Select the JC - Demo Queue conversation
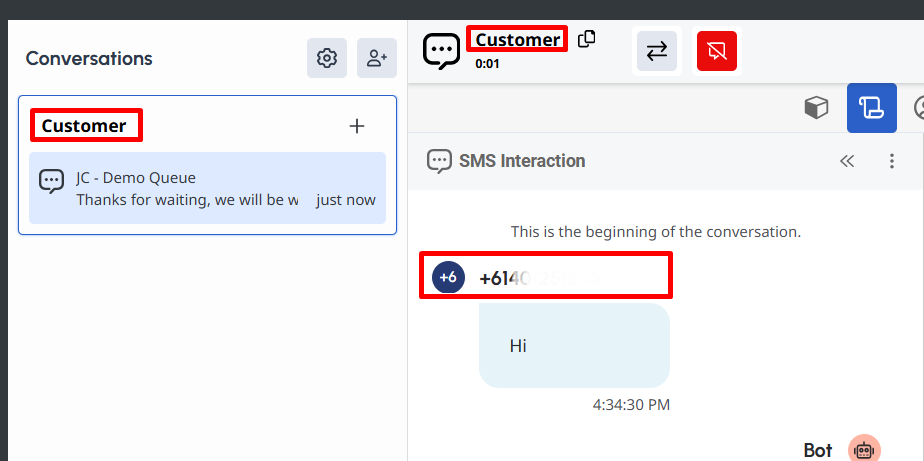Image resolution: width=924 pixels, height=461 pixels. (207, 188)
